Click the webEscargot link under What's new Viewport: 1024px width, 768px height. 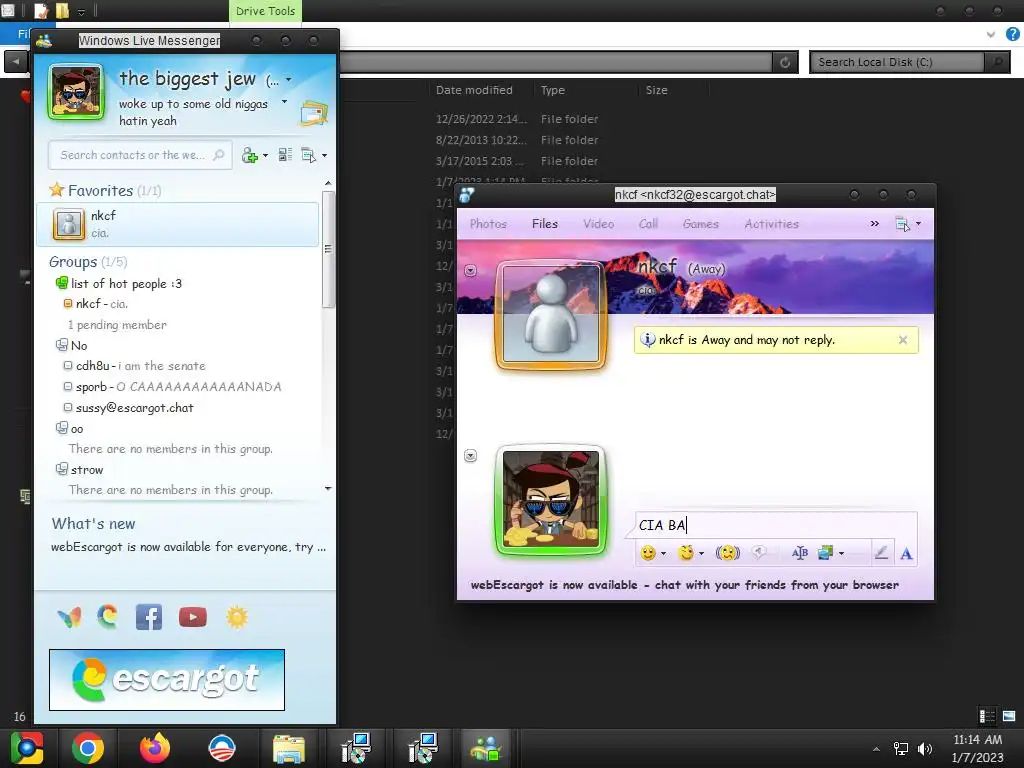188,547
